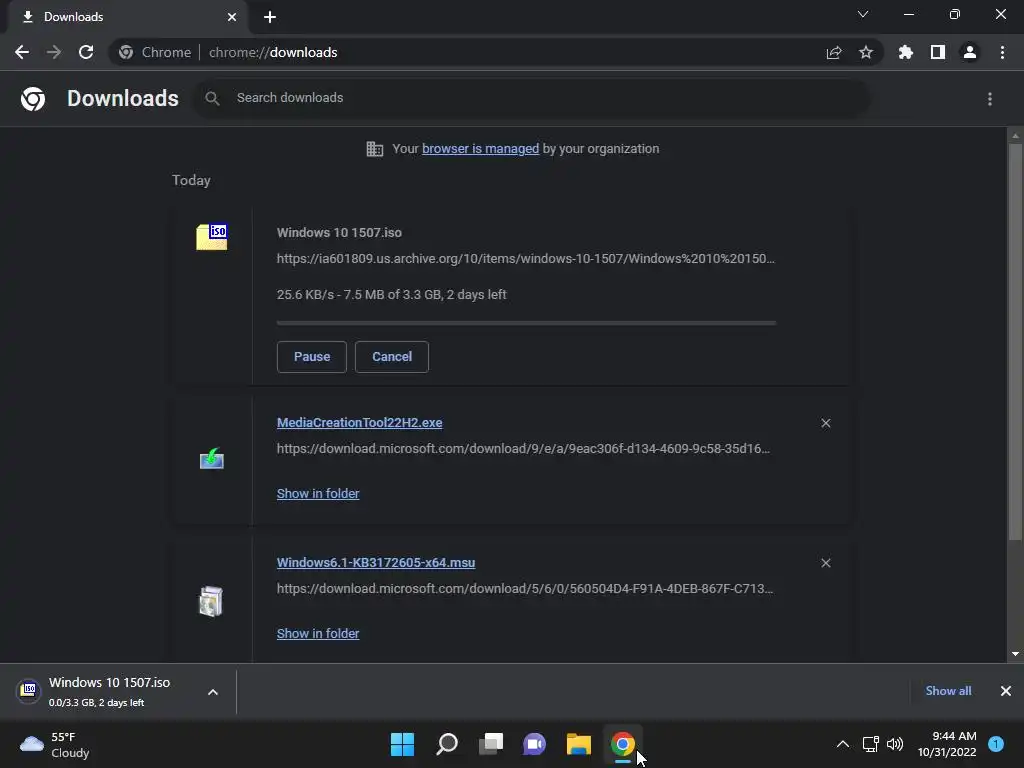The image size is (1024, 768).
Task: Open the Windows Start menu
Action: pos(402,744)
